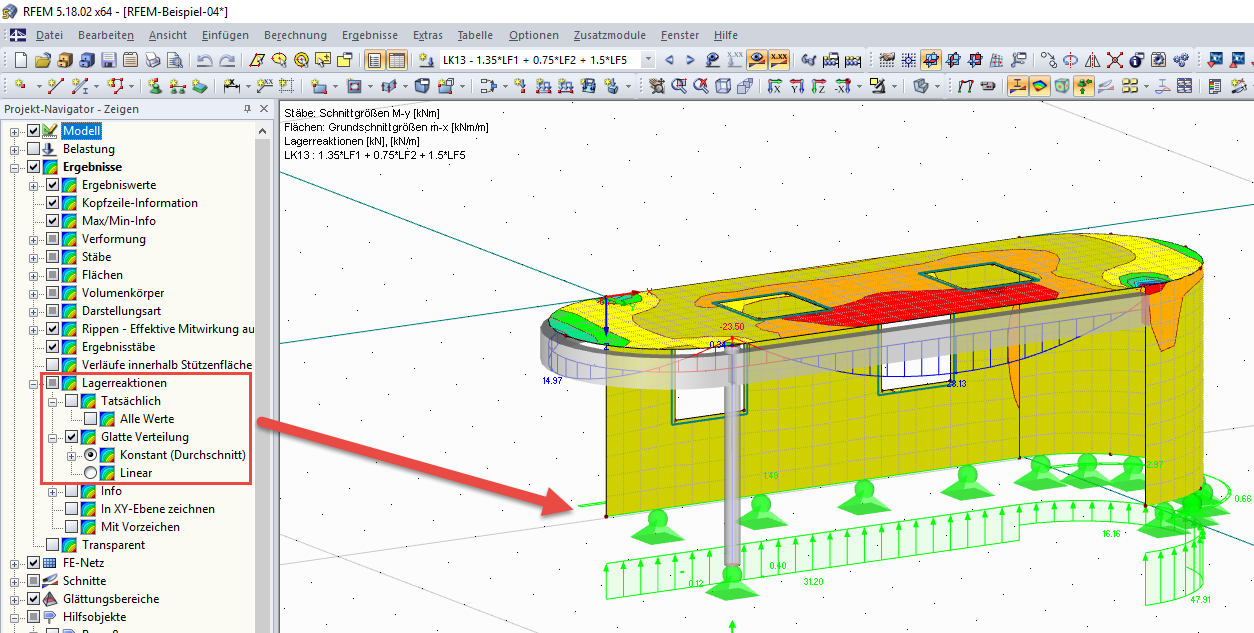The width and height of the screenshot is (1254, 633).
Task: Toggle the Kopfzeile-Information checkbox
Action: pos(53,203)
